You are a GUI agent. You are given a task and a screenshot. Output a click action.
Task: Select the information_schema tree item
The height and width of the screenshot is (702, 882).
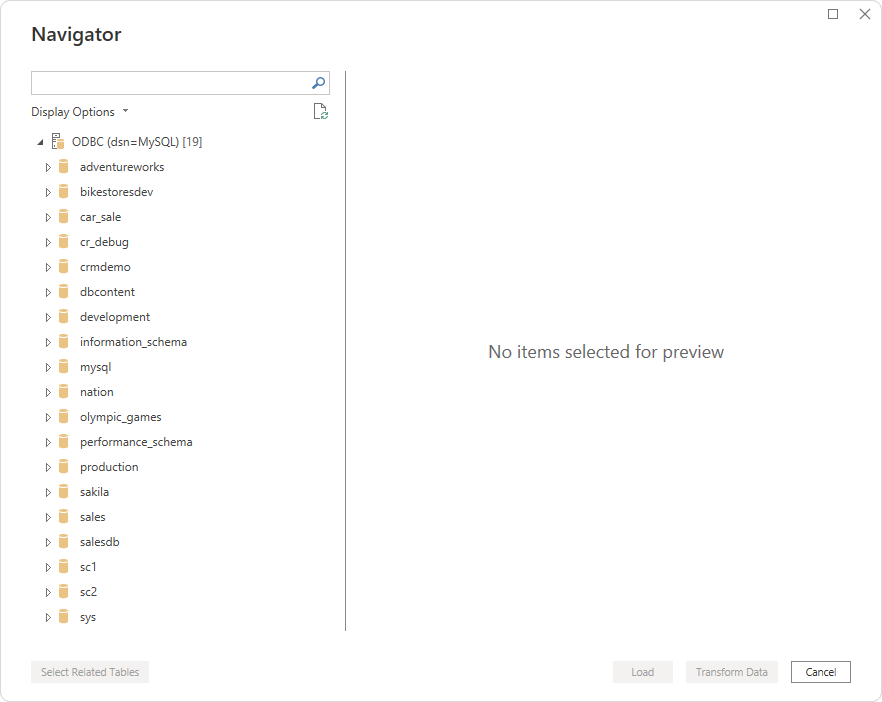[x=133, y=342]
